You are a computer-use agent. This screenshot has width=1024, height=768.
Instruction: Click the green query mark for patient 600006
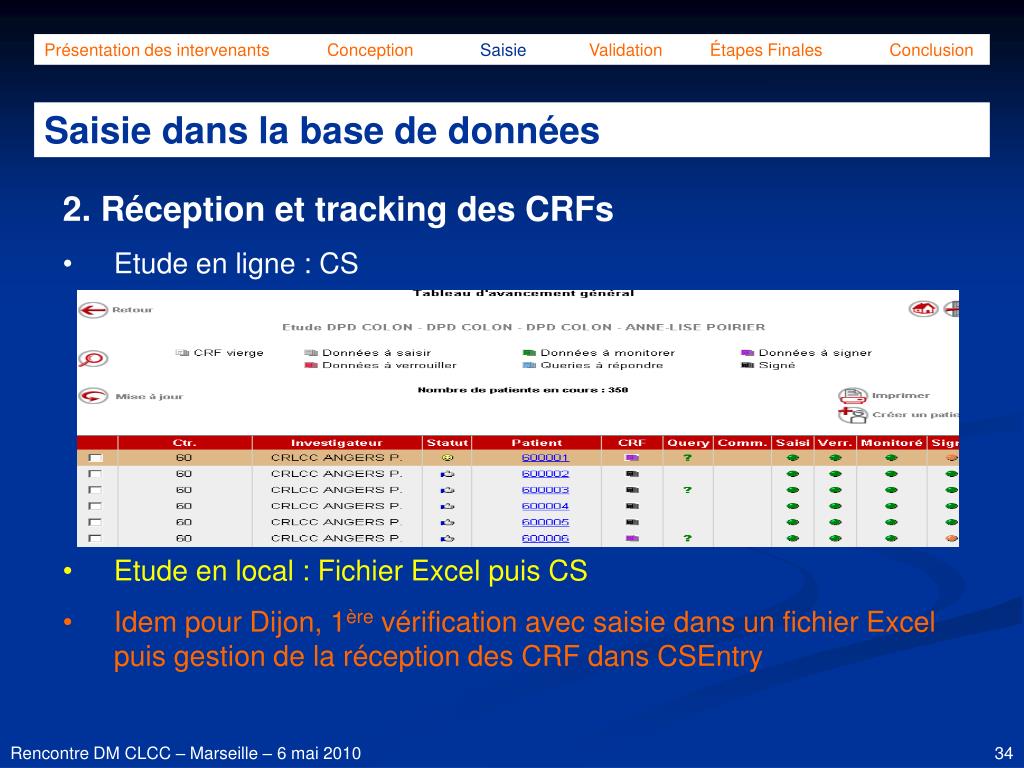pyautogui.click(x=687, y=538)
